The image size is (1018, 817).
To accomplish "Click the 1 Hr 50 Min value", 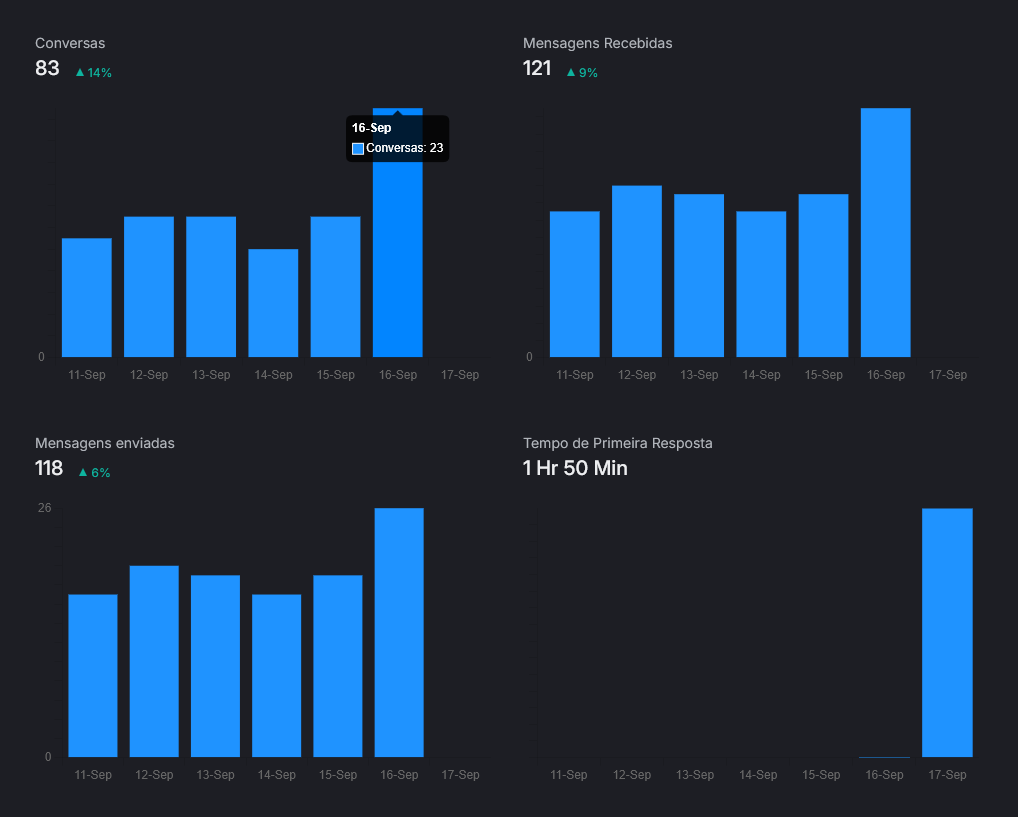I will [575, 468].
